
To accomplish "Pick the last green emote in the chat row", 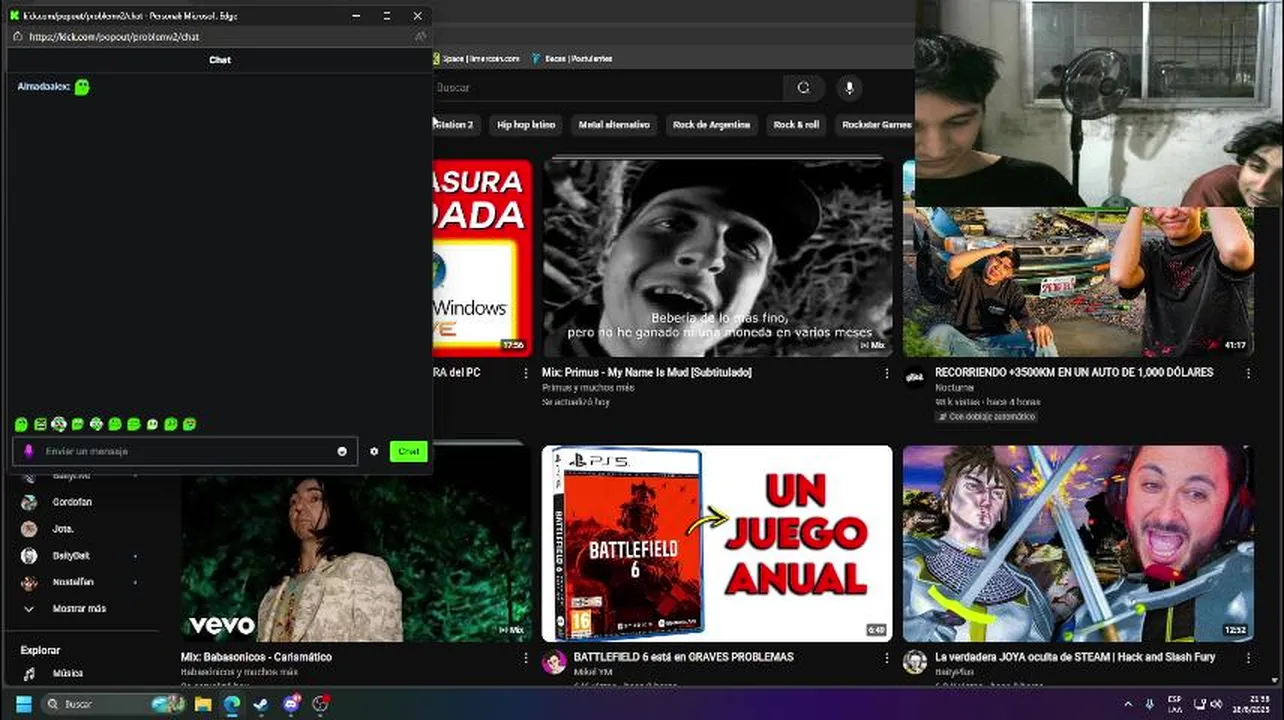I will (x=190, y=424).
